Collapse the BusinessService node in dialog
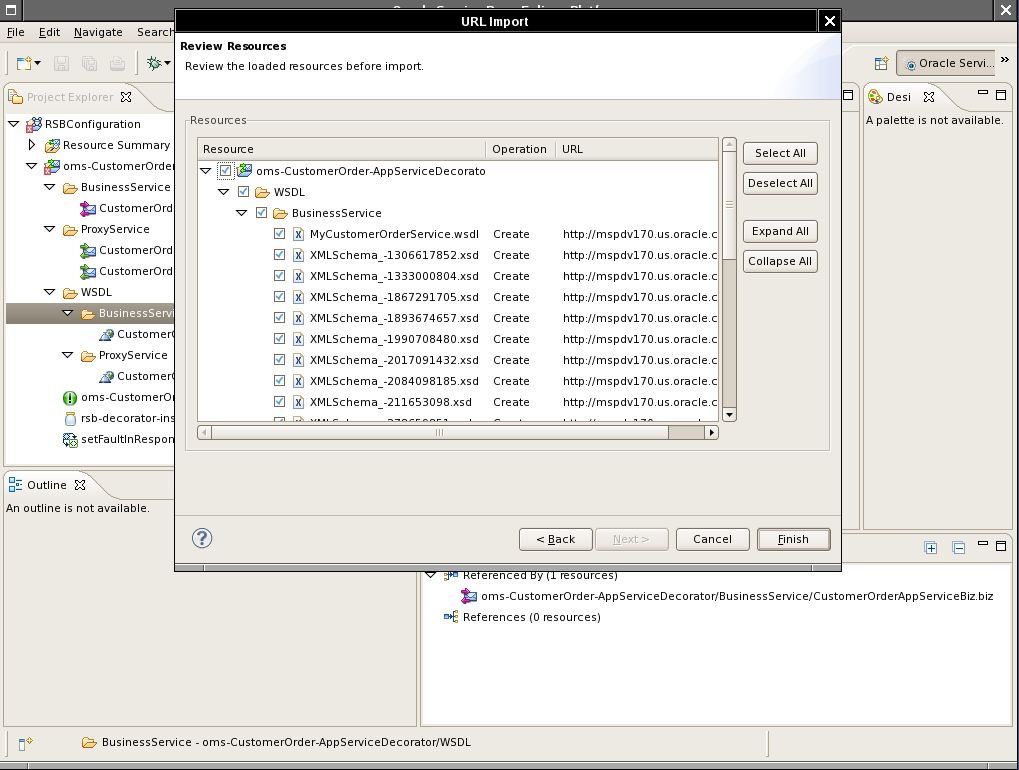The height and width of the screenshot is (770, 1019). (242, 212)
